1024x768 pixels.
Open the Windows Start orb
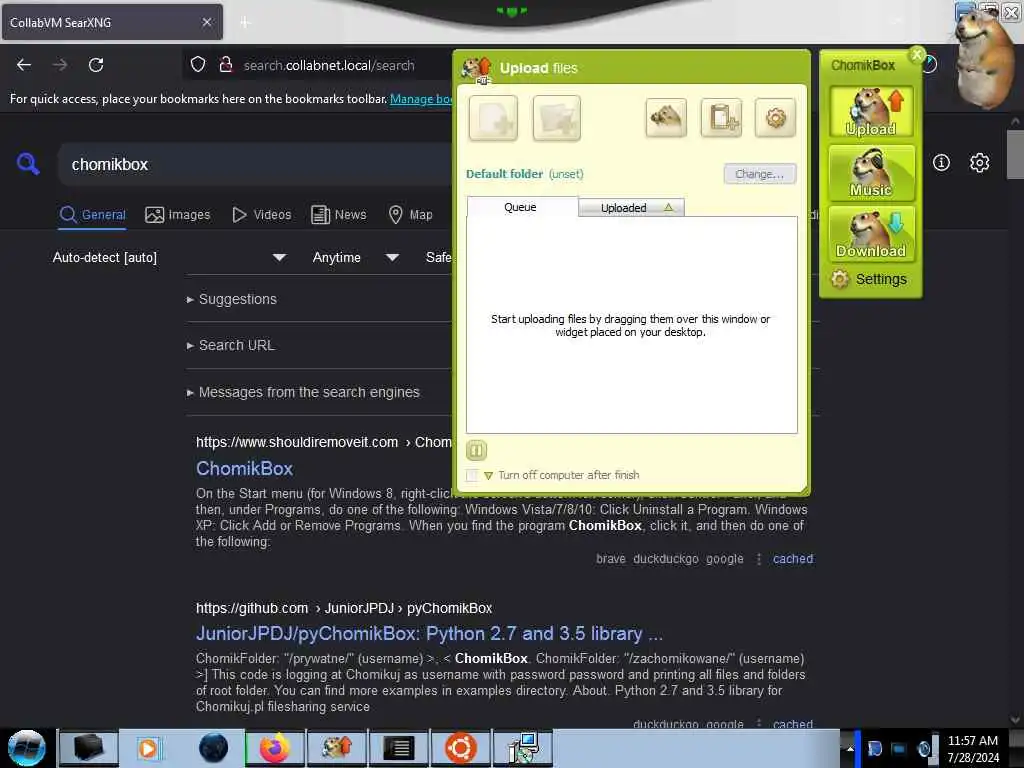coord(27,748)
